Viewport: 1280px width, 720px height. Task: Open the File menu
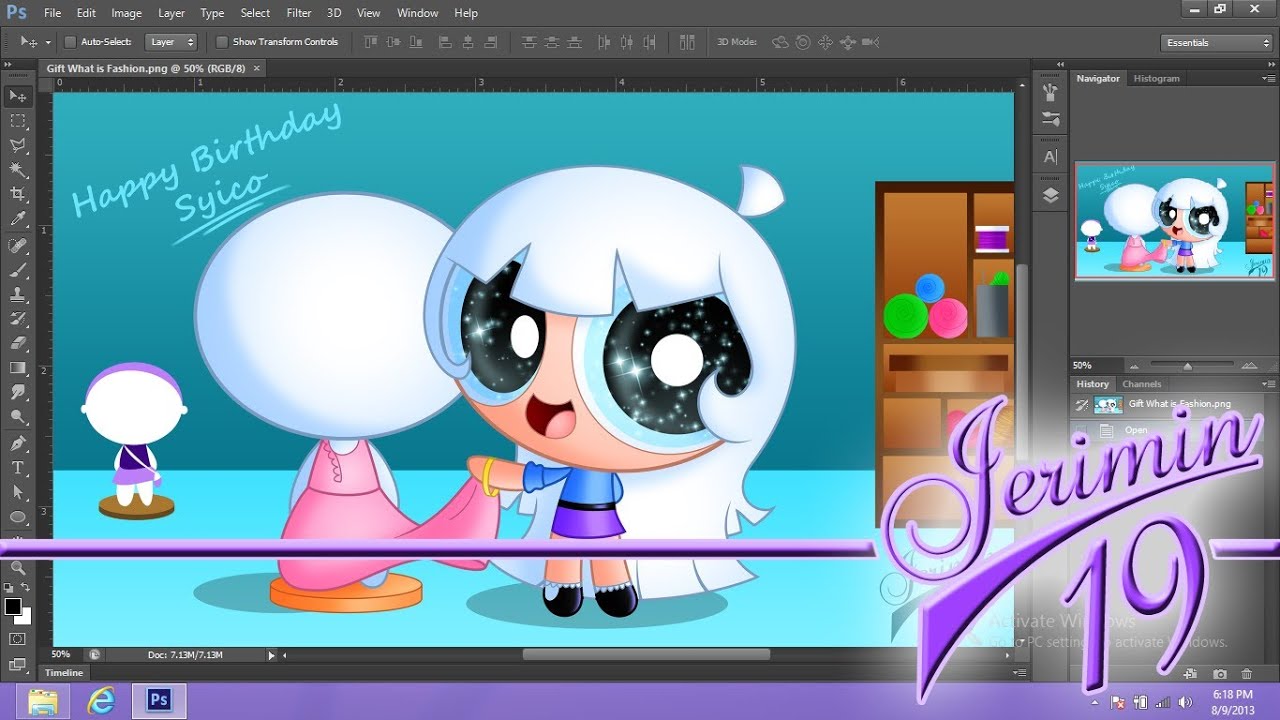pyautogui.click(x=53, y=13)
